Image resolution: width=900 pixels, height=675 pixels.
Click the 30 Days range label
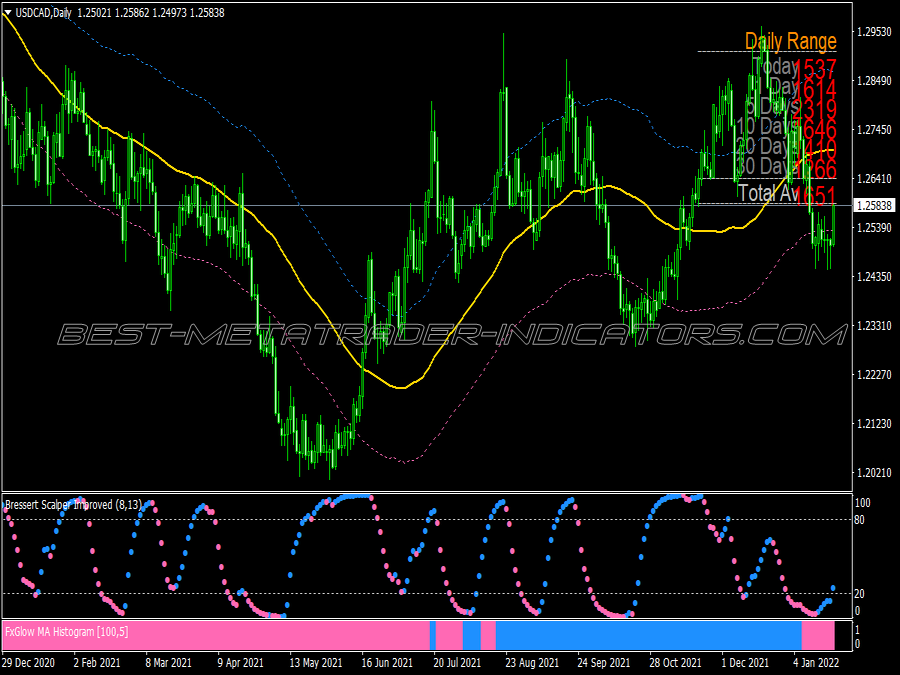coord(767,166)
